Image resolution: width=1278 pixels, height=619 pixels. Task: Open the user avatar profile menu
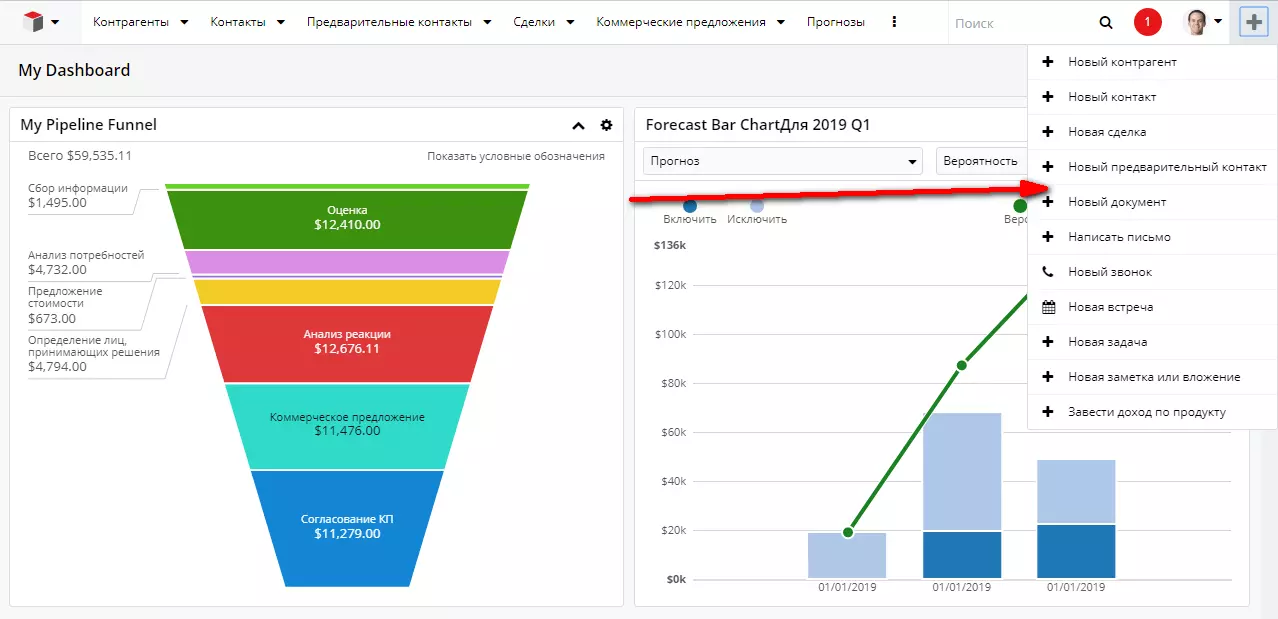click(x=1203, y=21)
